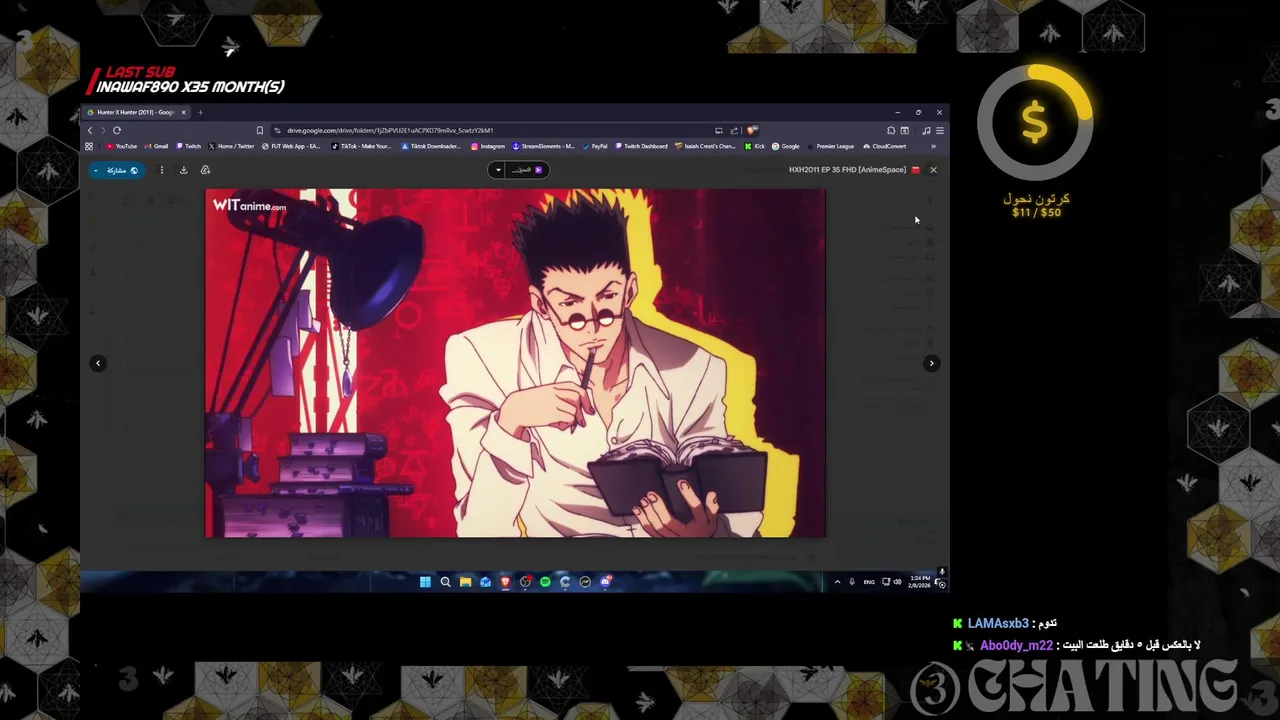Open the Google bookmark
This screenshot has height=720, width=1280.
click(786, 146)
